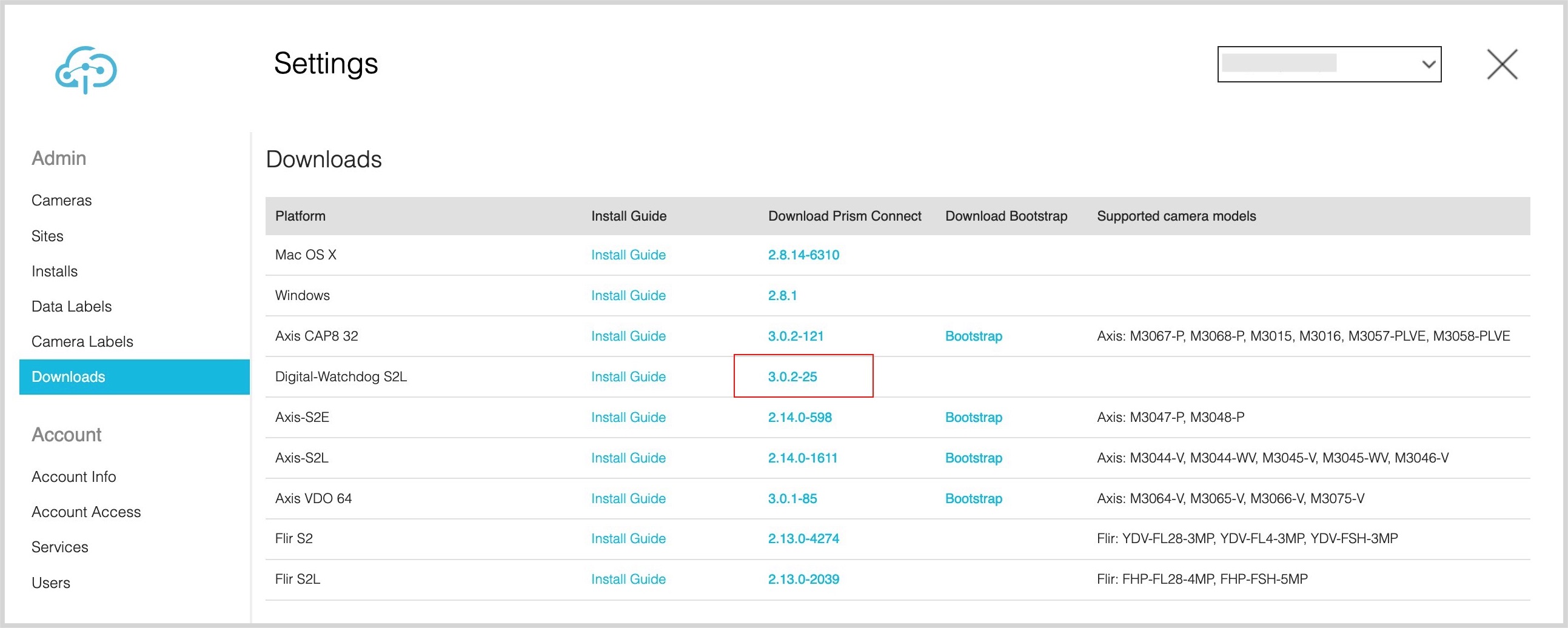Download Prism Connect 2.13.0-4274

(x=803, y=538)
